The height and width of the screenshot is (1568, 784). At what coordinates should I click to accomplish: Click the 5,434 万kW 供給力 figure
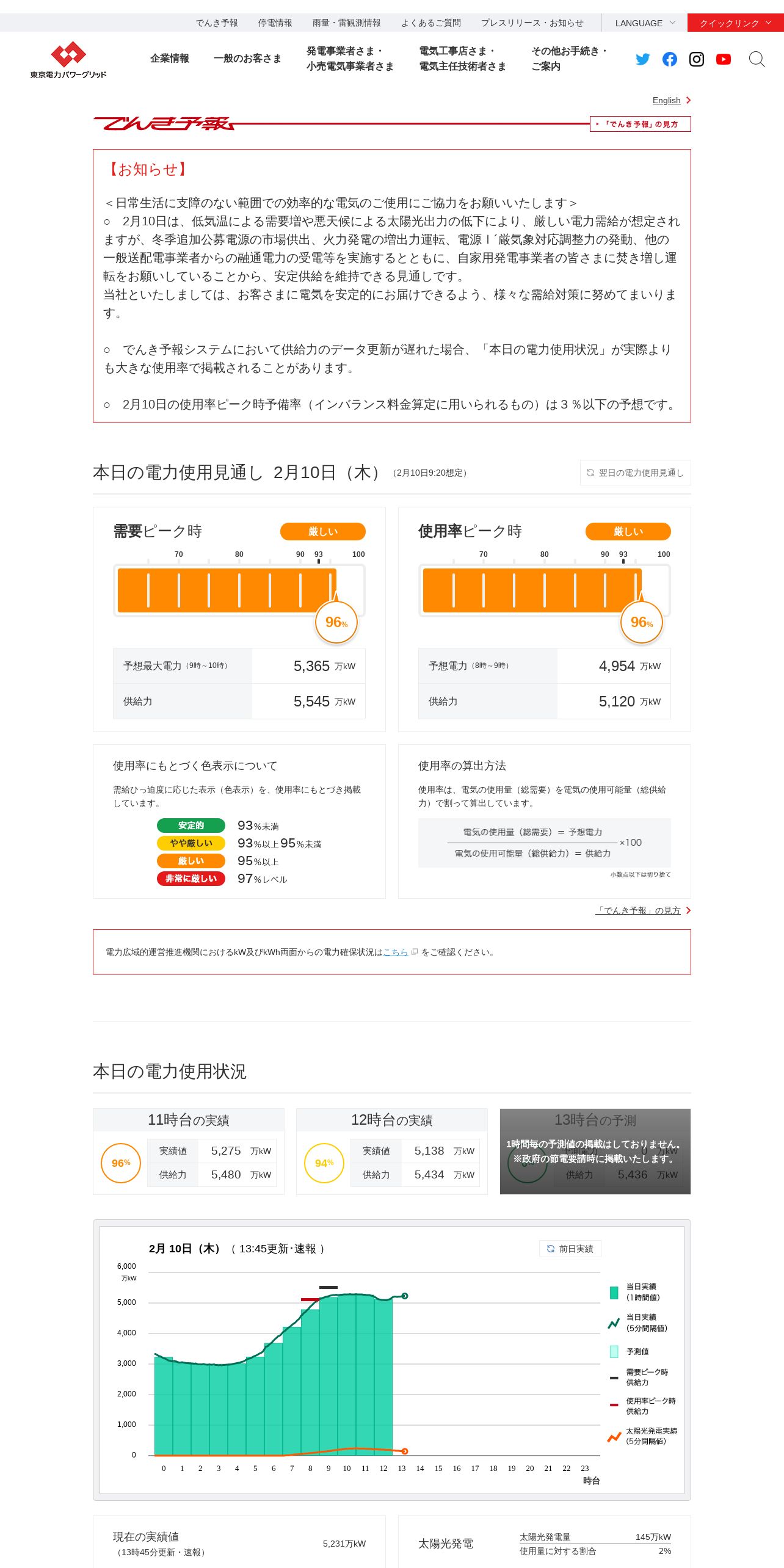[445, 1175]
